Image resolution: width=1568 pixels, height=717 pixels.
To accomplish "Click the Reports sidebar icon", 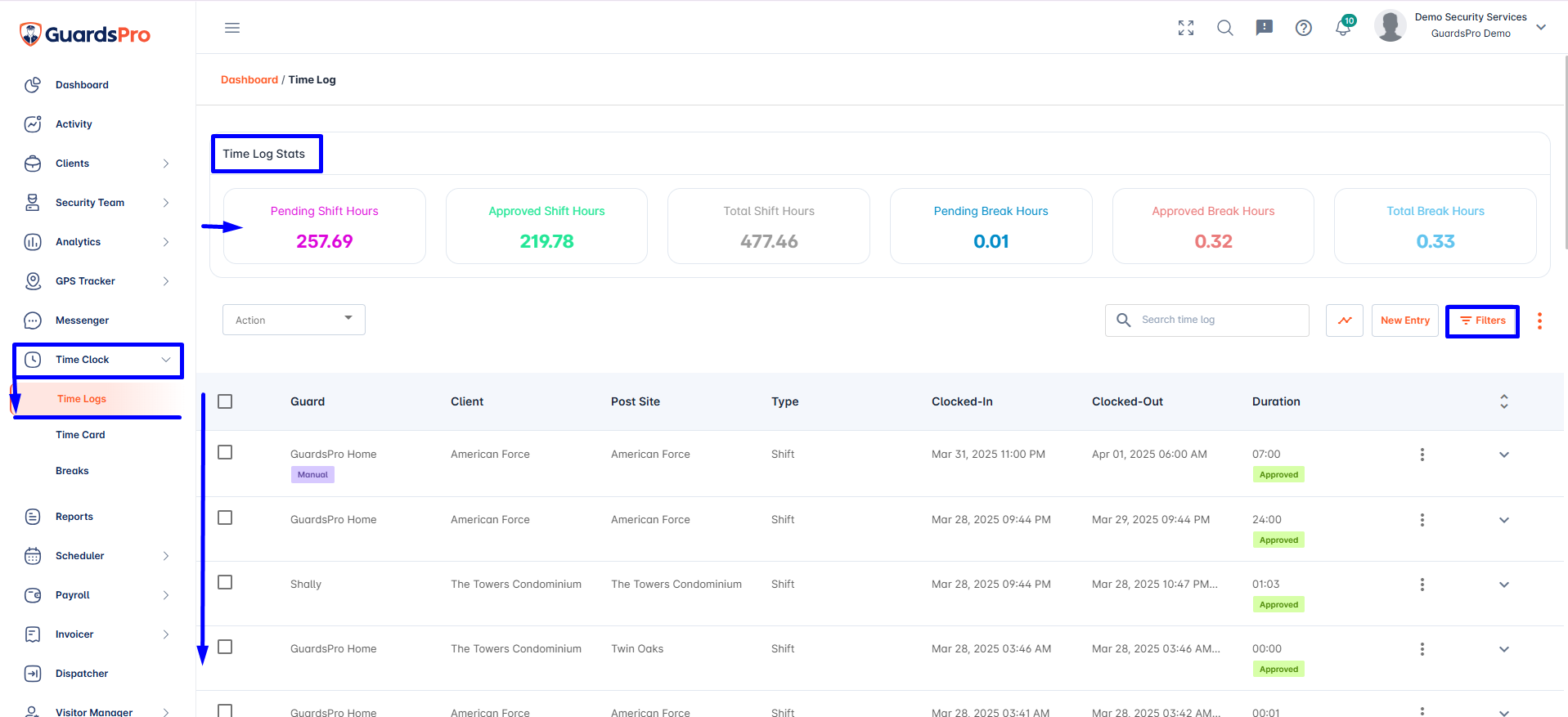I will coord(33,517).
